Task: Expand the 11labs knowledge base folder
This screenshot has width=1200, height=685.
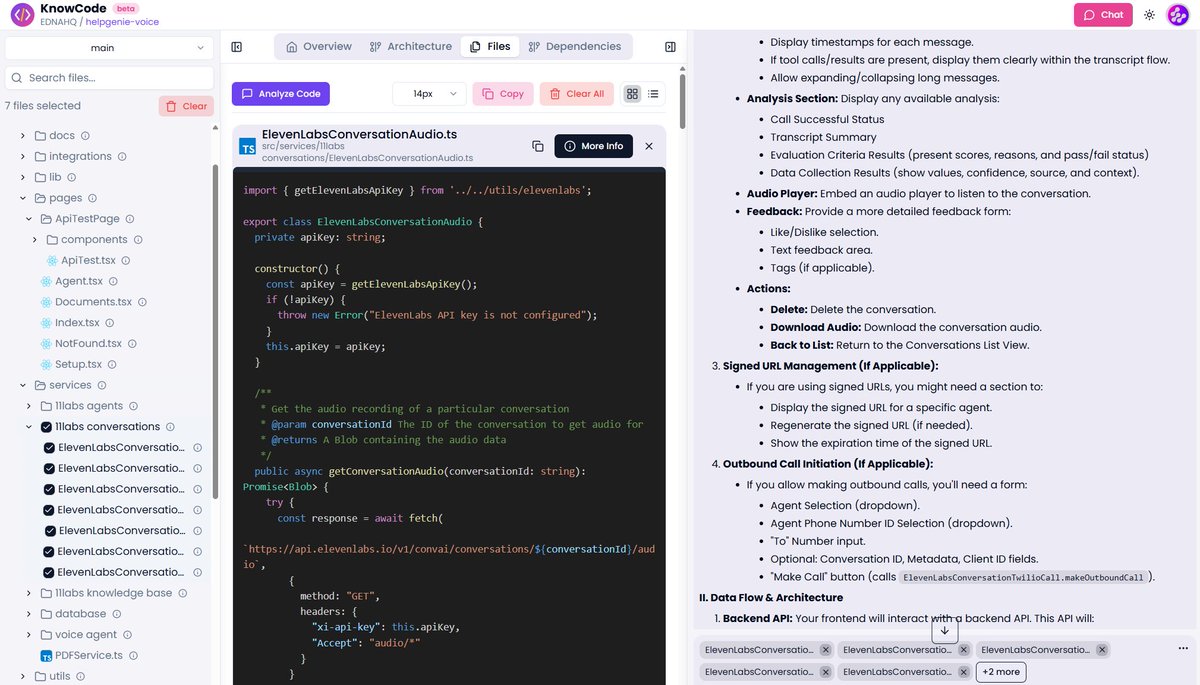Action: tap(30, 593)
